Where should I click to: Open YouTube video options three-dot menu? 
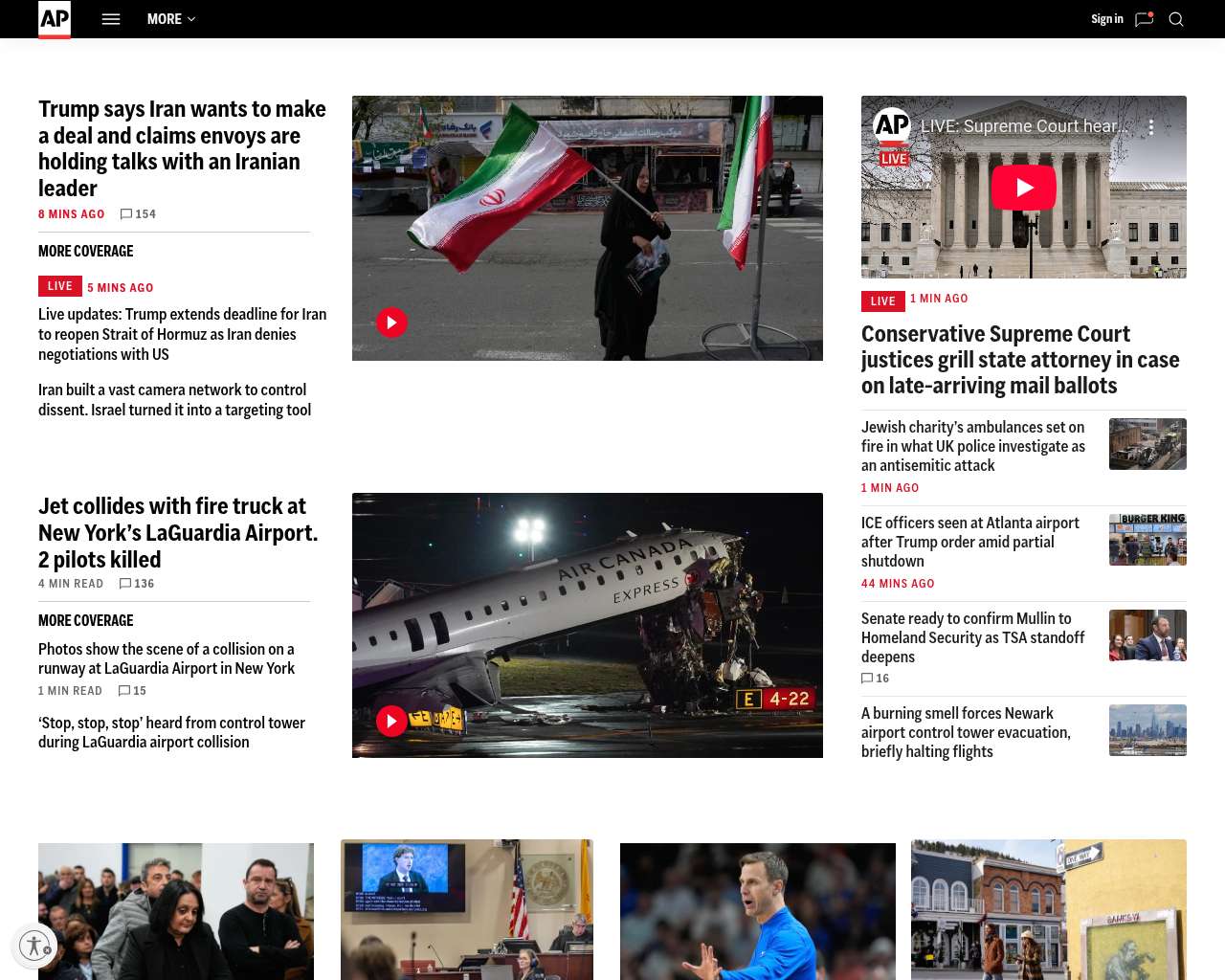pos(1151,126)
